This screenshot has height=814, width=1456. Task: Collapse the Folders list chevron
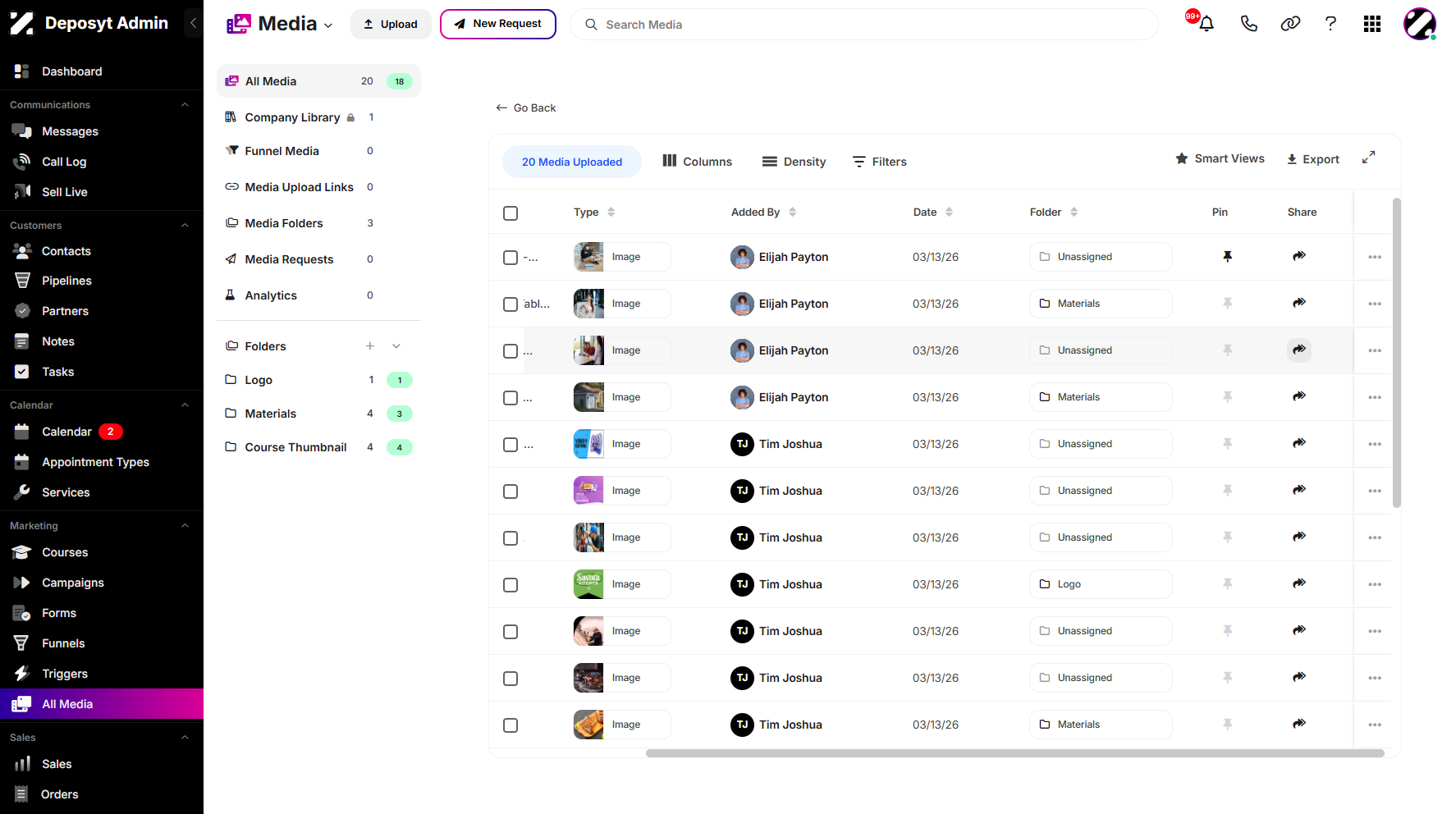[x=396, y=346]
